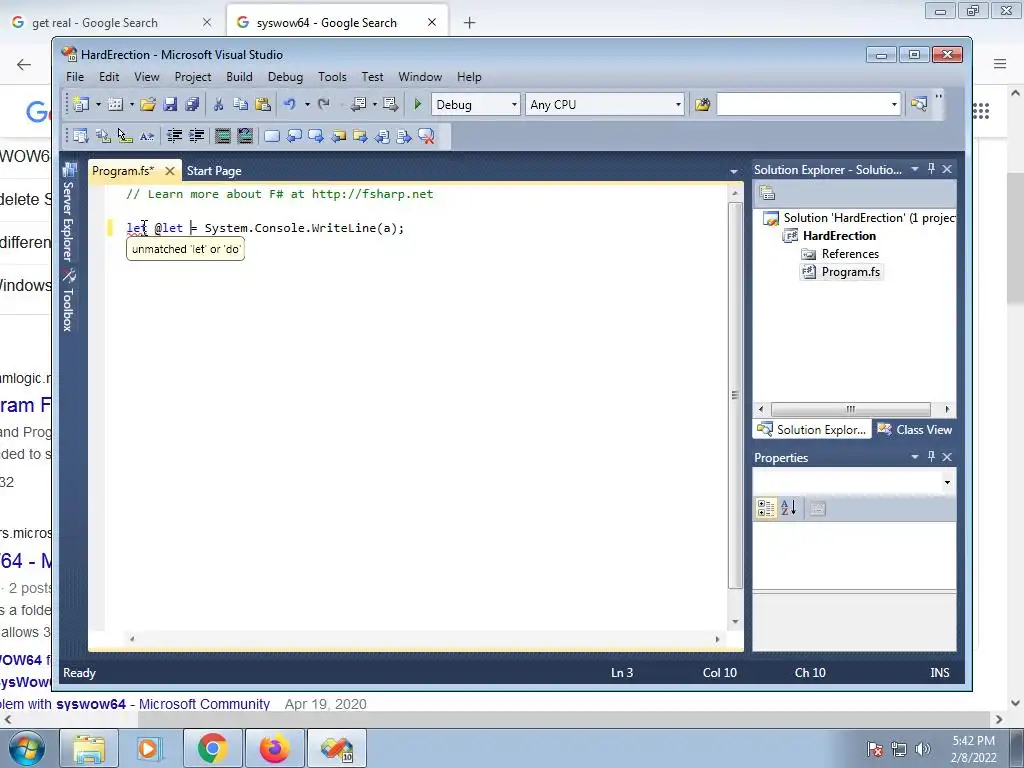Click the Display Word Completion icon
Image resolution: width=1024 pixels, height=768 pixels.
[147, 136]
